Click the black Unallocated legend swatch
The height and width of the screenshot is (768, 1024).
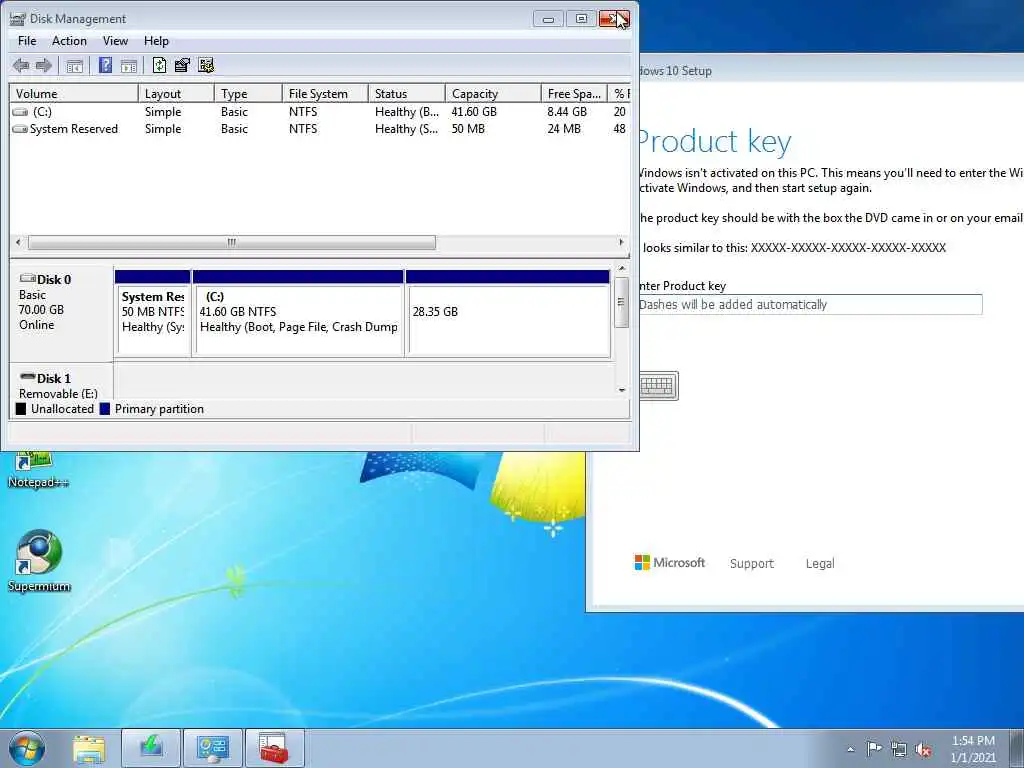pos(21,409)
